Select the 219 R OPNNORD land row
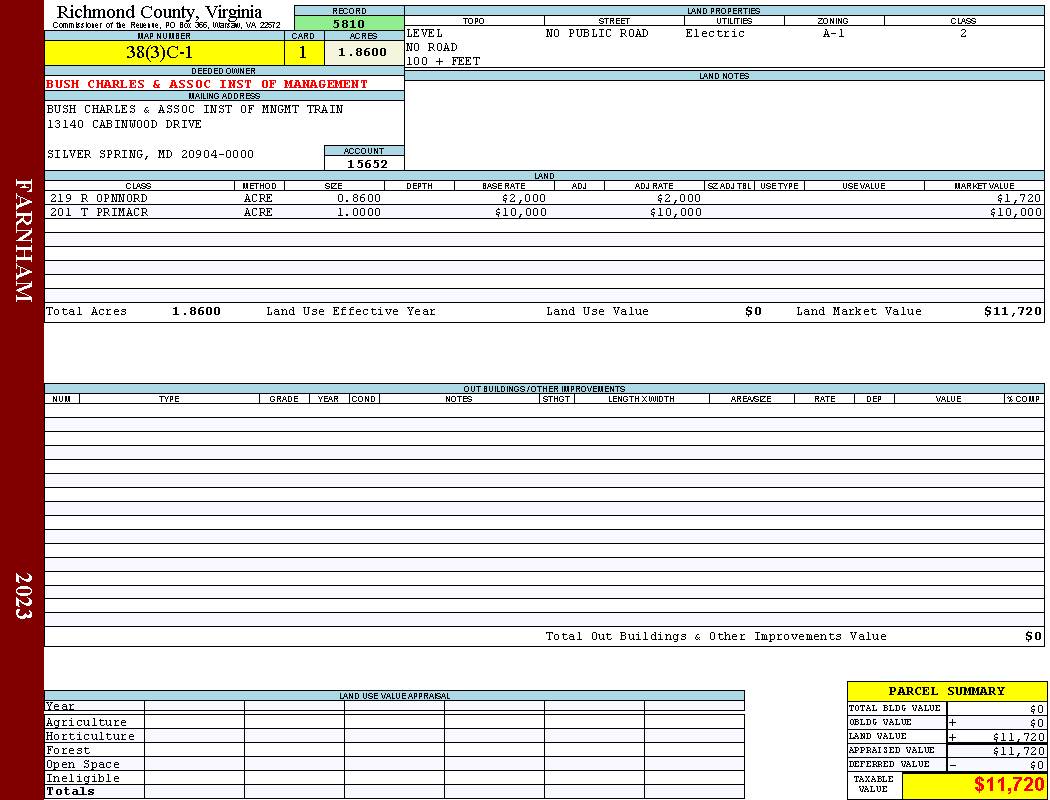Screen dimensions: 1050x800 point(544,198)
